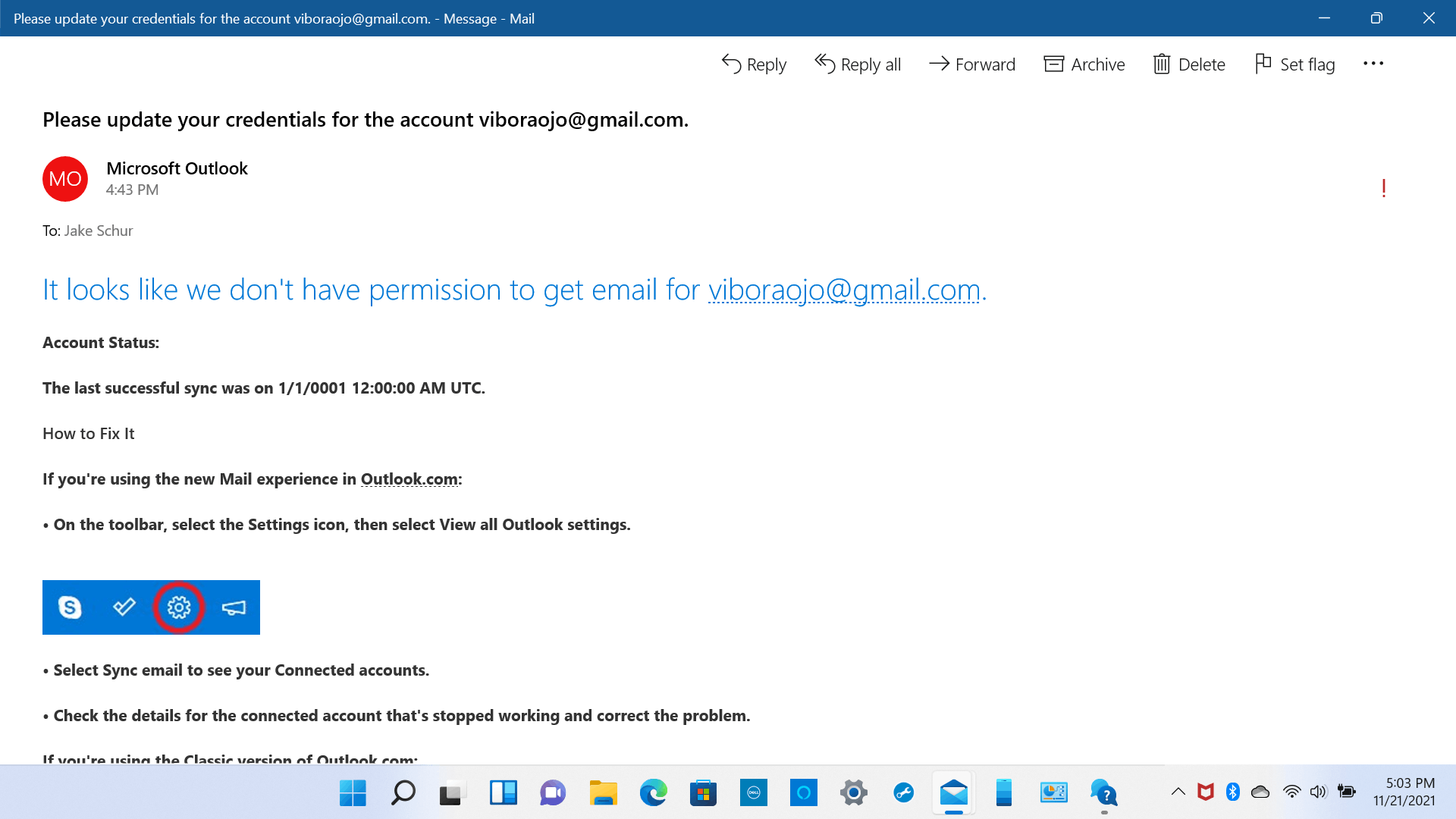
Task: Open Microsoft Store from taskbar
Action: 703,793
